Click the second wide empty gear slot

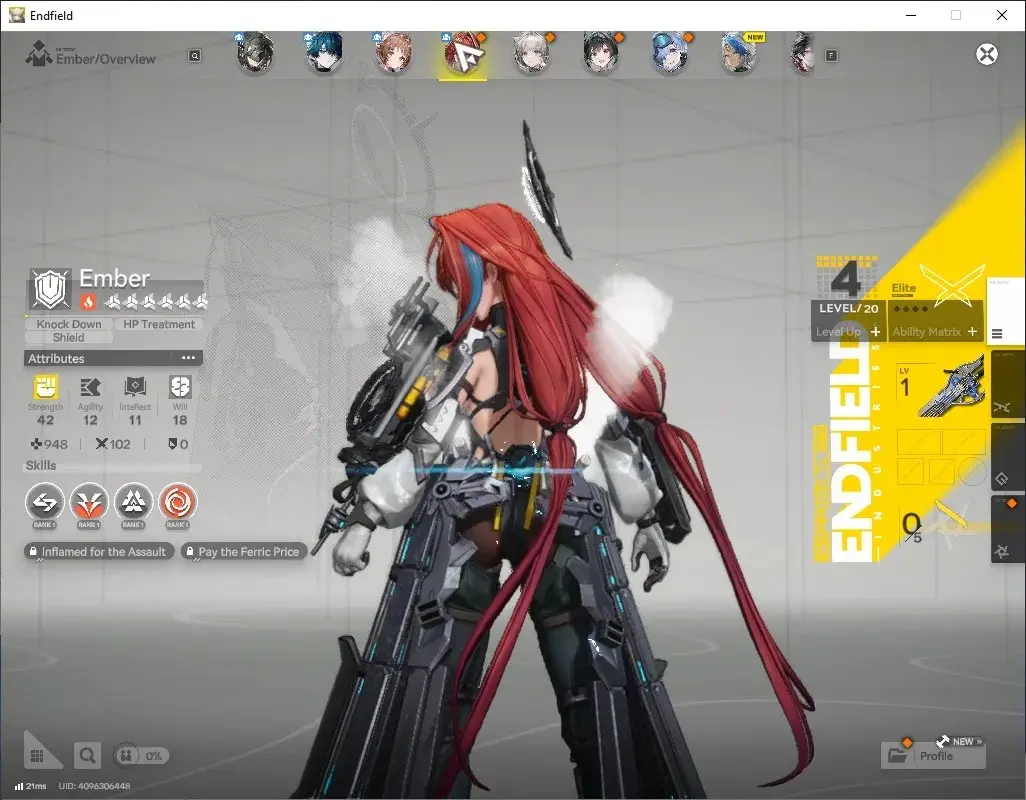(963, 442)
